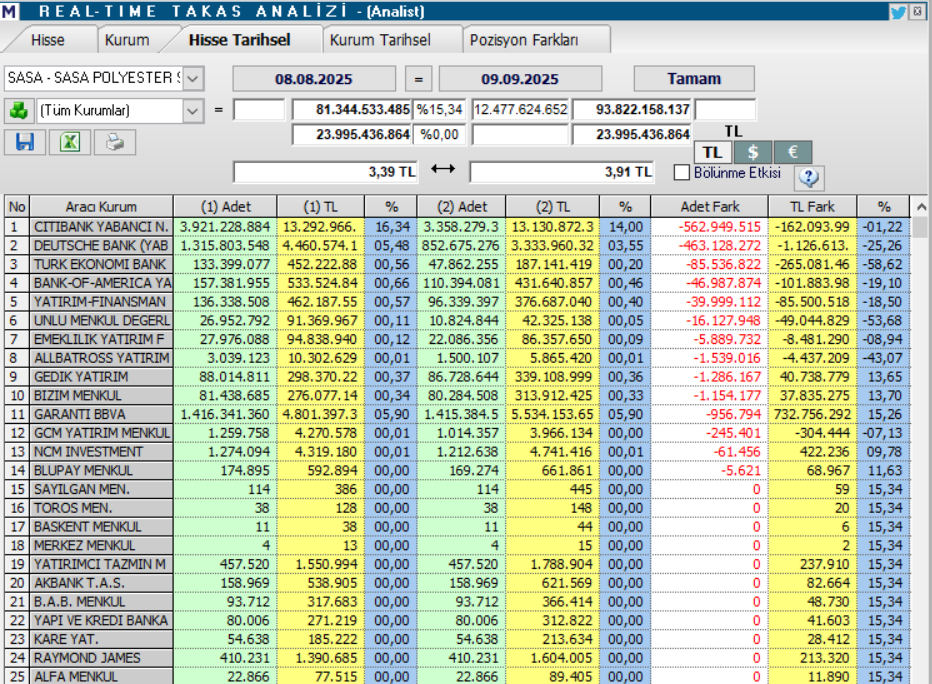Select the UNLU MENKUL DEGERL row
Image resolution: width=932 pixels, height=684 pixels.
(x=458, y=320)
